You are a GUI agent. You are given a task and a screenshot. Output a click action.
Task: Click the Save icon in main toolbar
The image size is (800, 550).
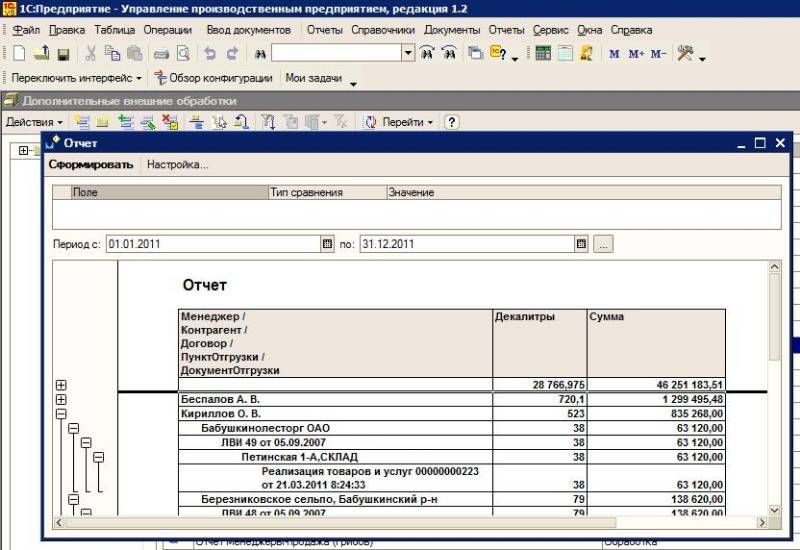point(63,54)
